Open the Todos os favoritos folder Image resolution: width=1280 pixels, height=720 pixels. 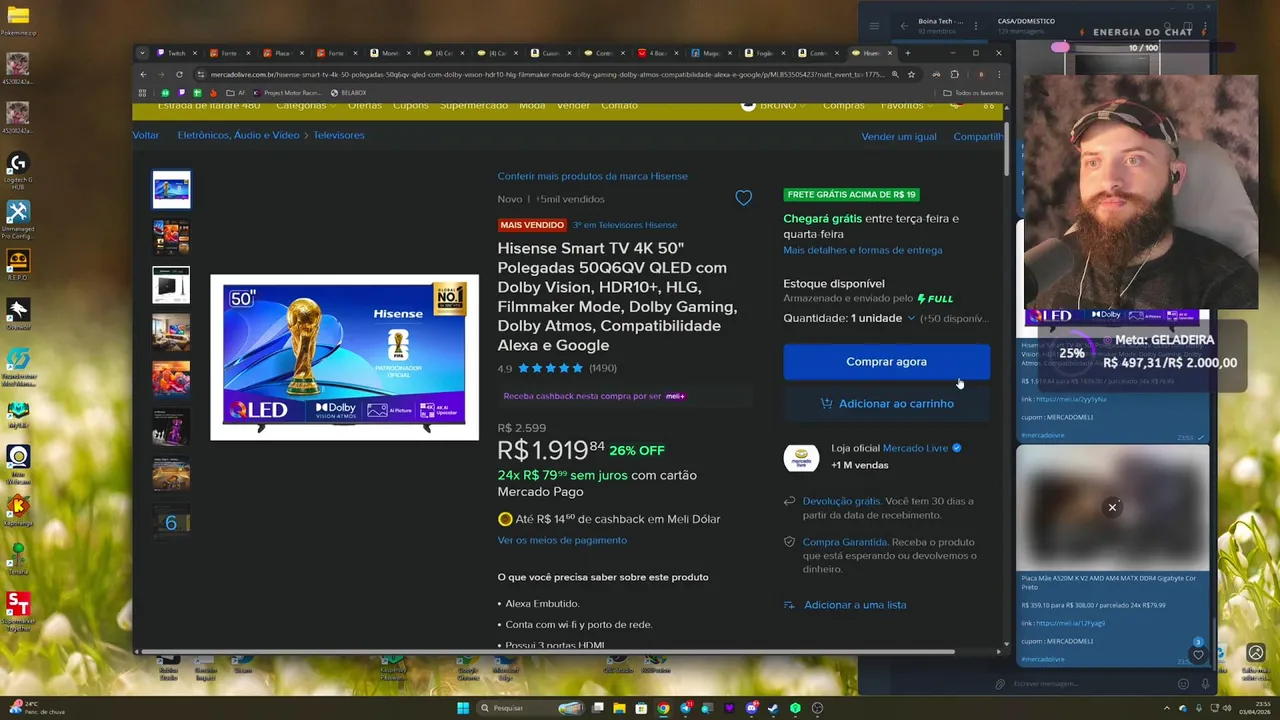pyautogui.click(x=973, y=93)
